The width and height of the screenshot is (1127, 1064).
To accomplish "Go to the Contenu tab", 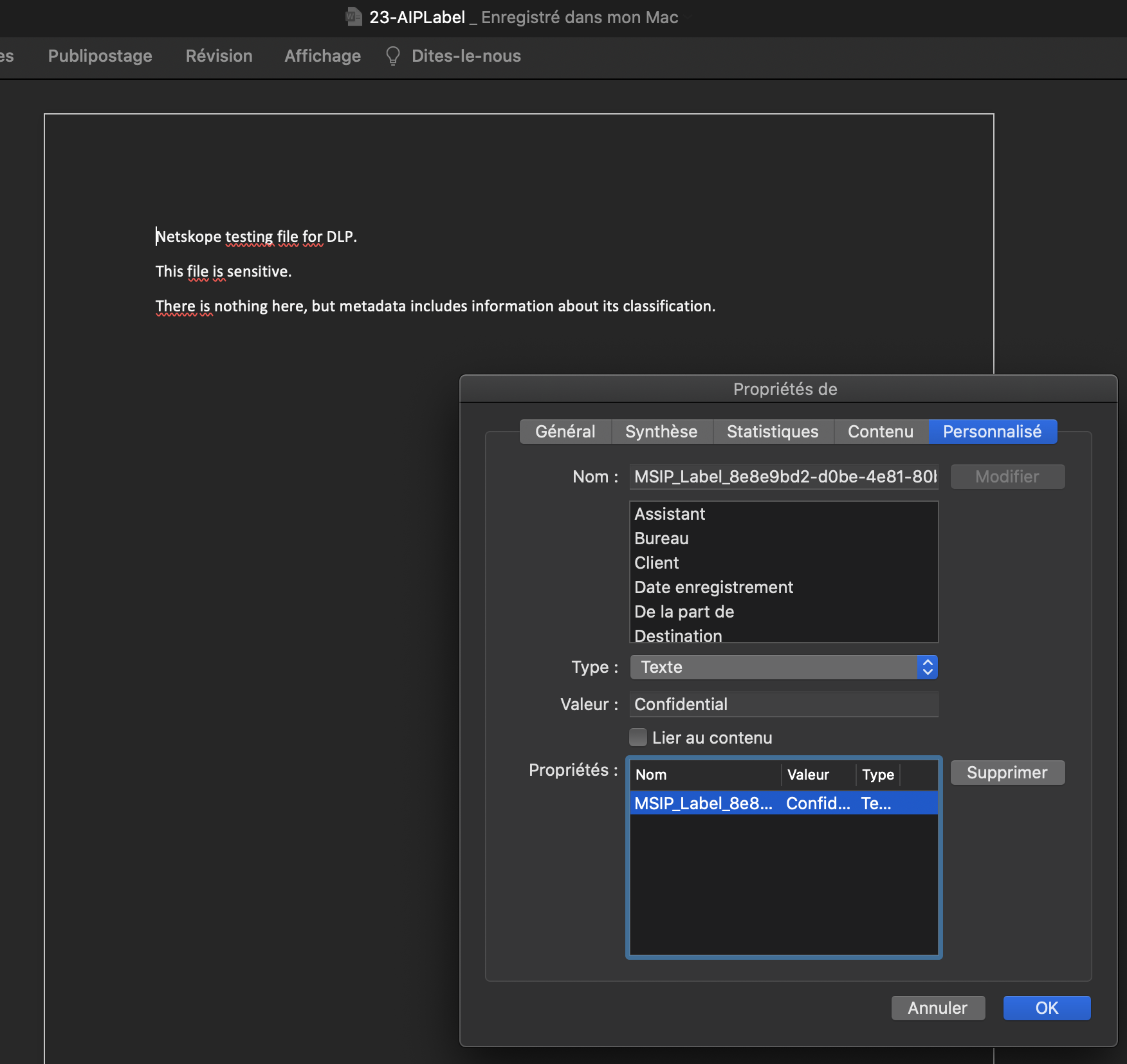I will (x=880, y=432).
